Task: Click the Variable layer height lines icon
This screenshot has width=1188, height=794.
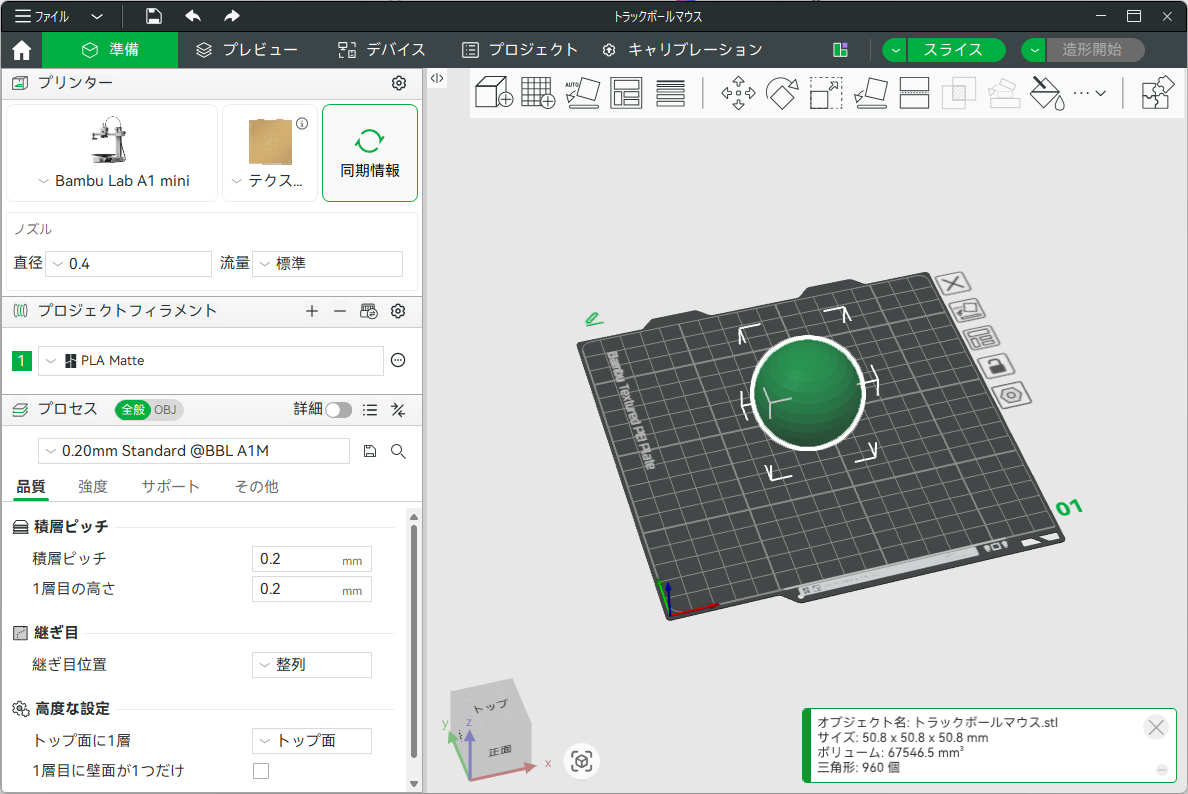Action: pyautogui.click(x=671, y=92)
